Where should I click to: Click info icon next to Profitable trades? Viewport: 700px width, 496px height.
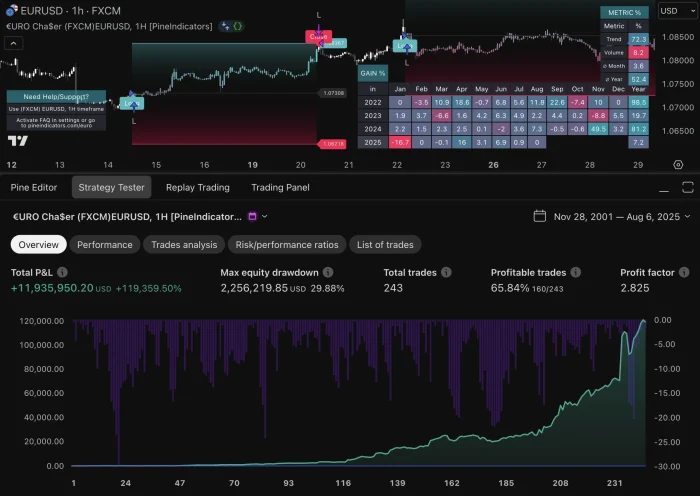point(574,272)
